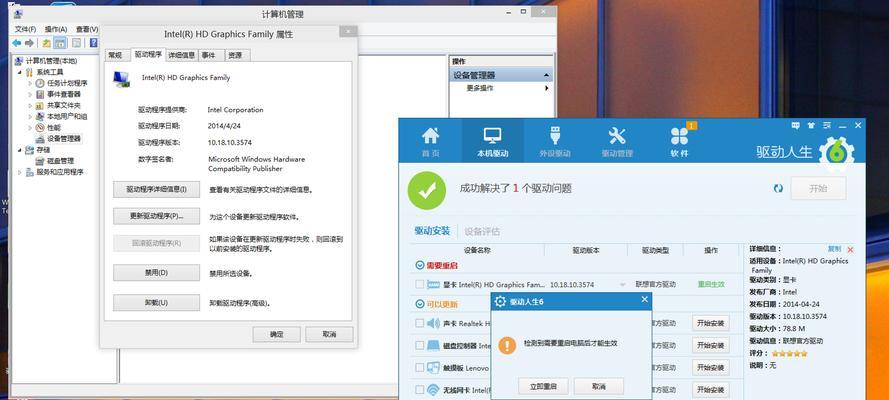Click 驱动程序详细信息(I) button

156,189
